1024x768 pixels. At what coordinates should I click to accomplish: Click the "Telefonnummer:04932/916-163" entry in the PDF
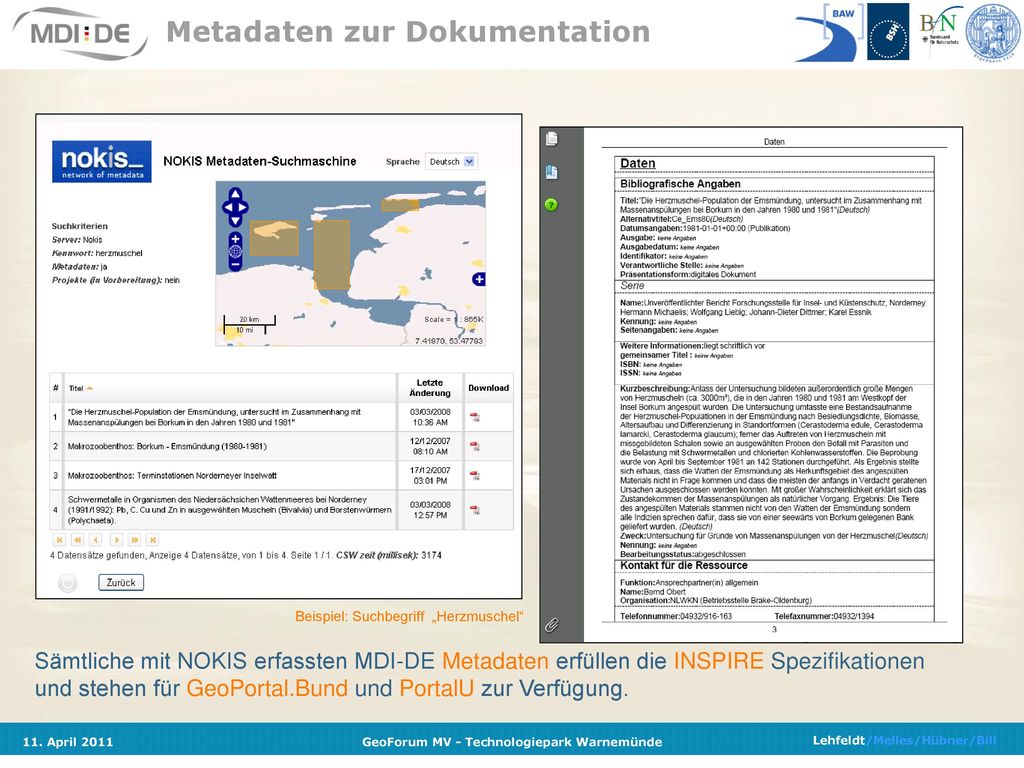(x=676, y=616)
